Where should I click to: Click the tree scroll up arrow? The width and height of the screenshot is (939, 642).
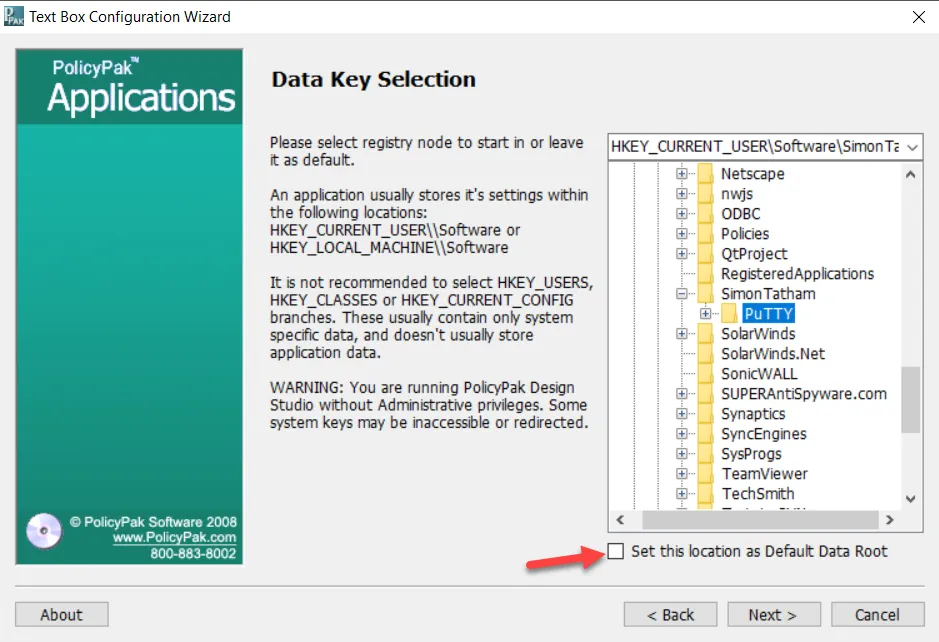[911, 175]
